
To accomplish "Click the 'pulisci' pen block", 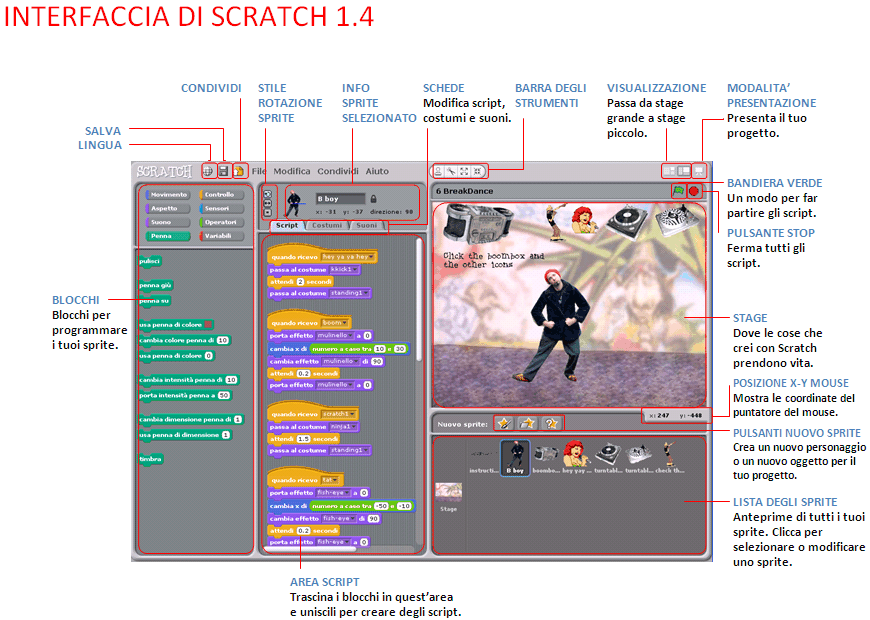I will click(150, 261).
